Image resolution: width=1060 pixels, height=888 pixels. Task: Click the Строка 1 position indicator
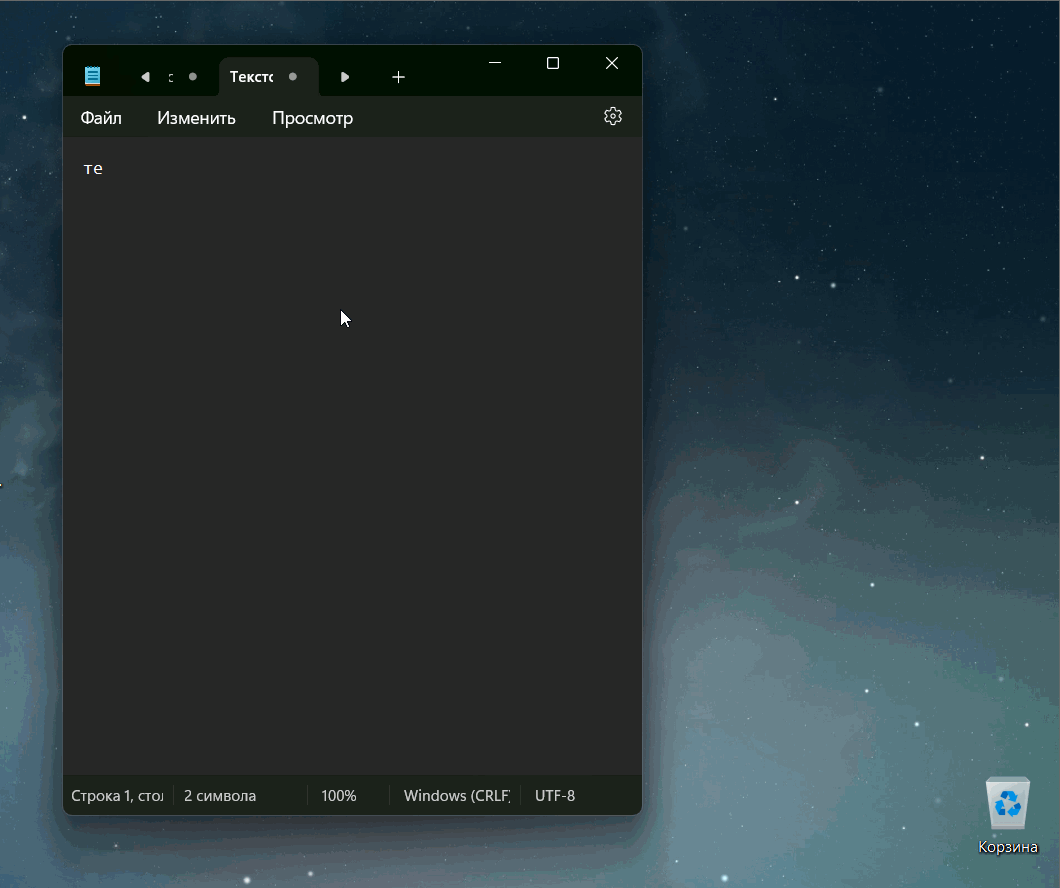pyautogui.click(x=117, y=796)
